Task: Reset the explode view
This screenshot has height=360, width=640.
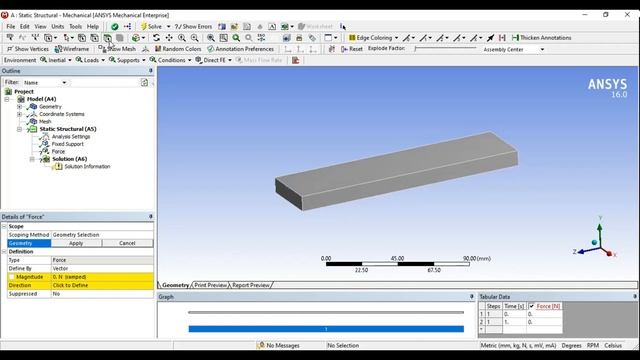Action: [x=351, y=49]
